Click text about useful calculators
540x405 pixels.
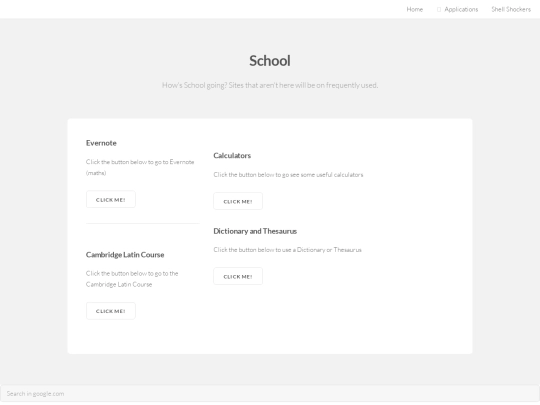288,175
